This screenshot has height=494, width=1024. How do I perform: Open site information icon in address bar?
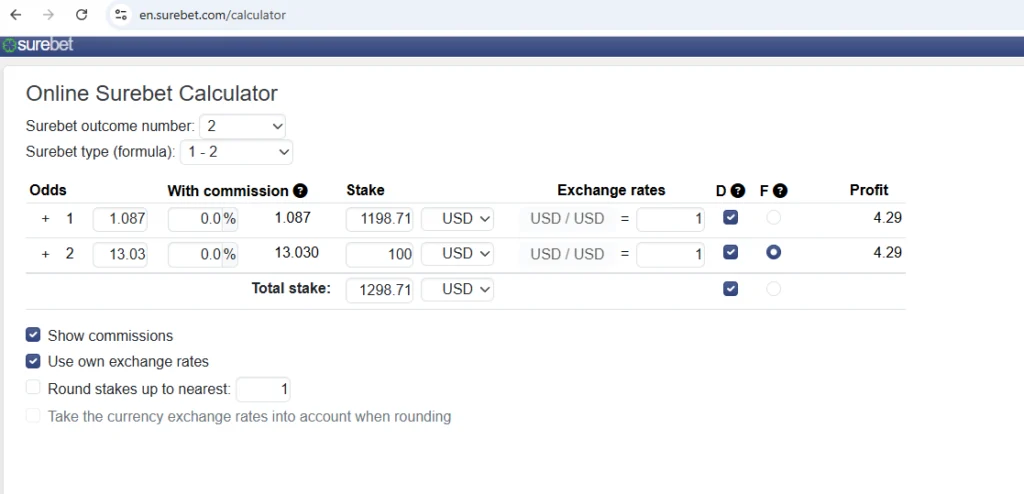tap(120, 14)
